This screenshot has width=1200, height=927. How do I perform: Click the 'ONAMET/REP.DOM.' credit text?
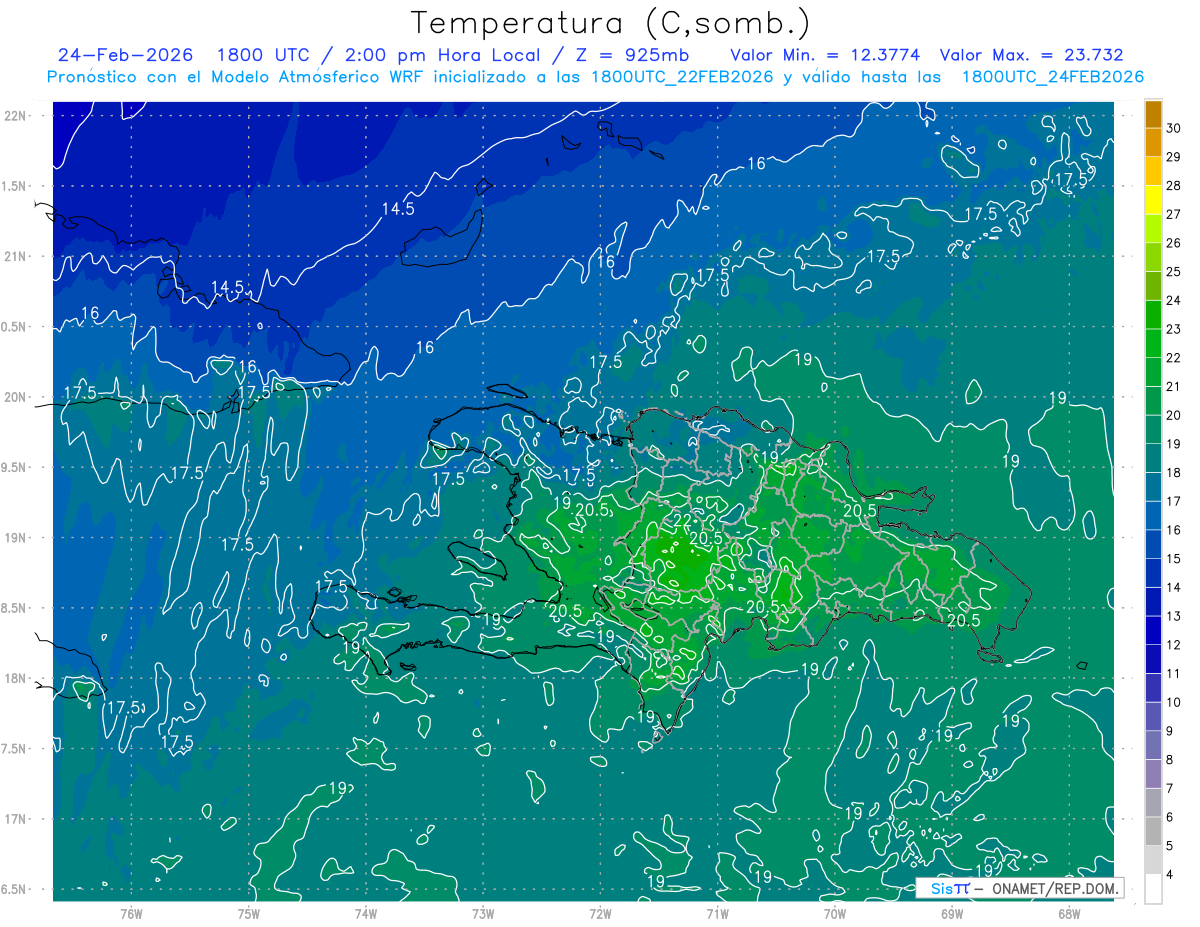(x=1054, y=888)
